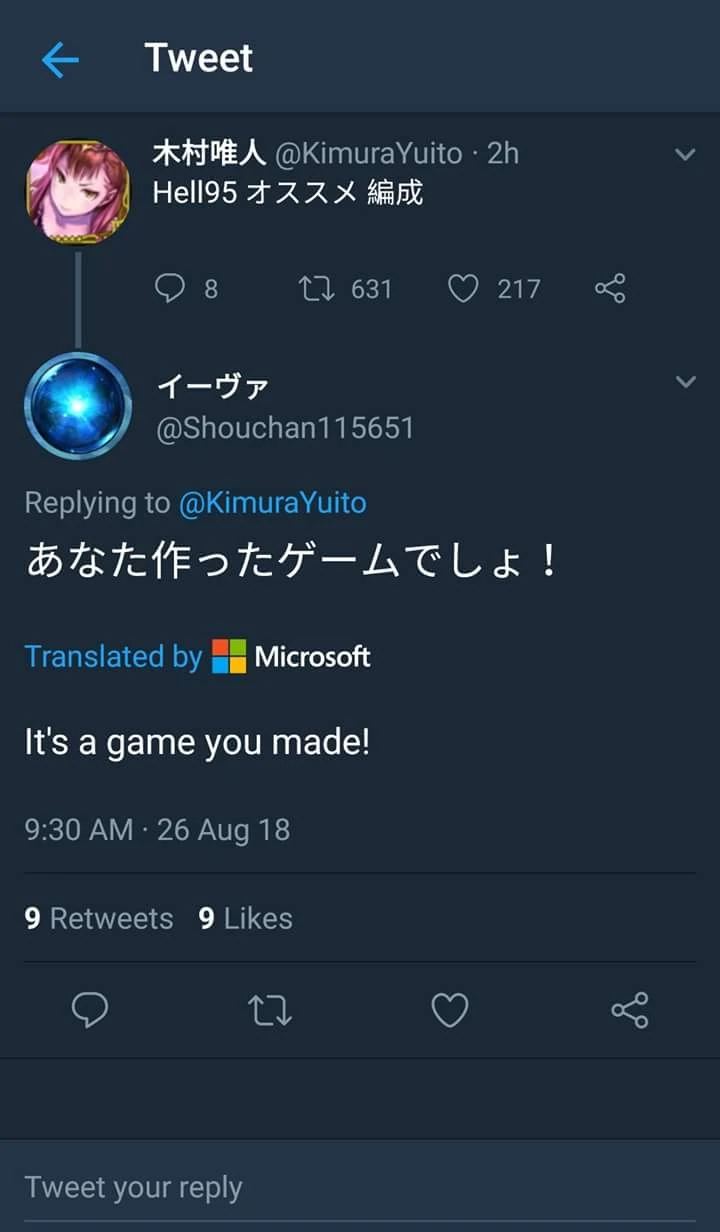Viewport: 720px width, 1232px height.
Task: Tap the Translated by Microsoft label
Action: click(x=197, y=656)
